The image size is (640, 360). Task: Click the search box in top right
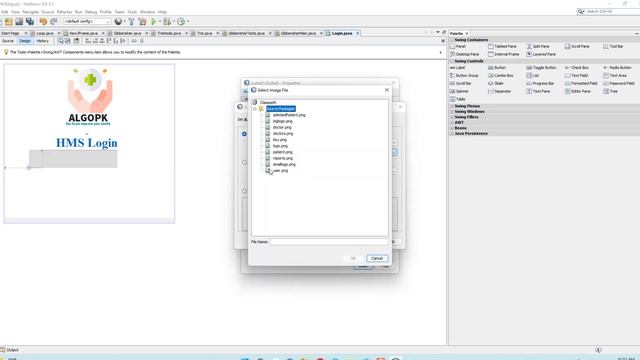point(612,11)
